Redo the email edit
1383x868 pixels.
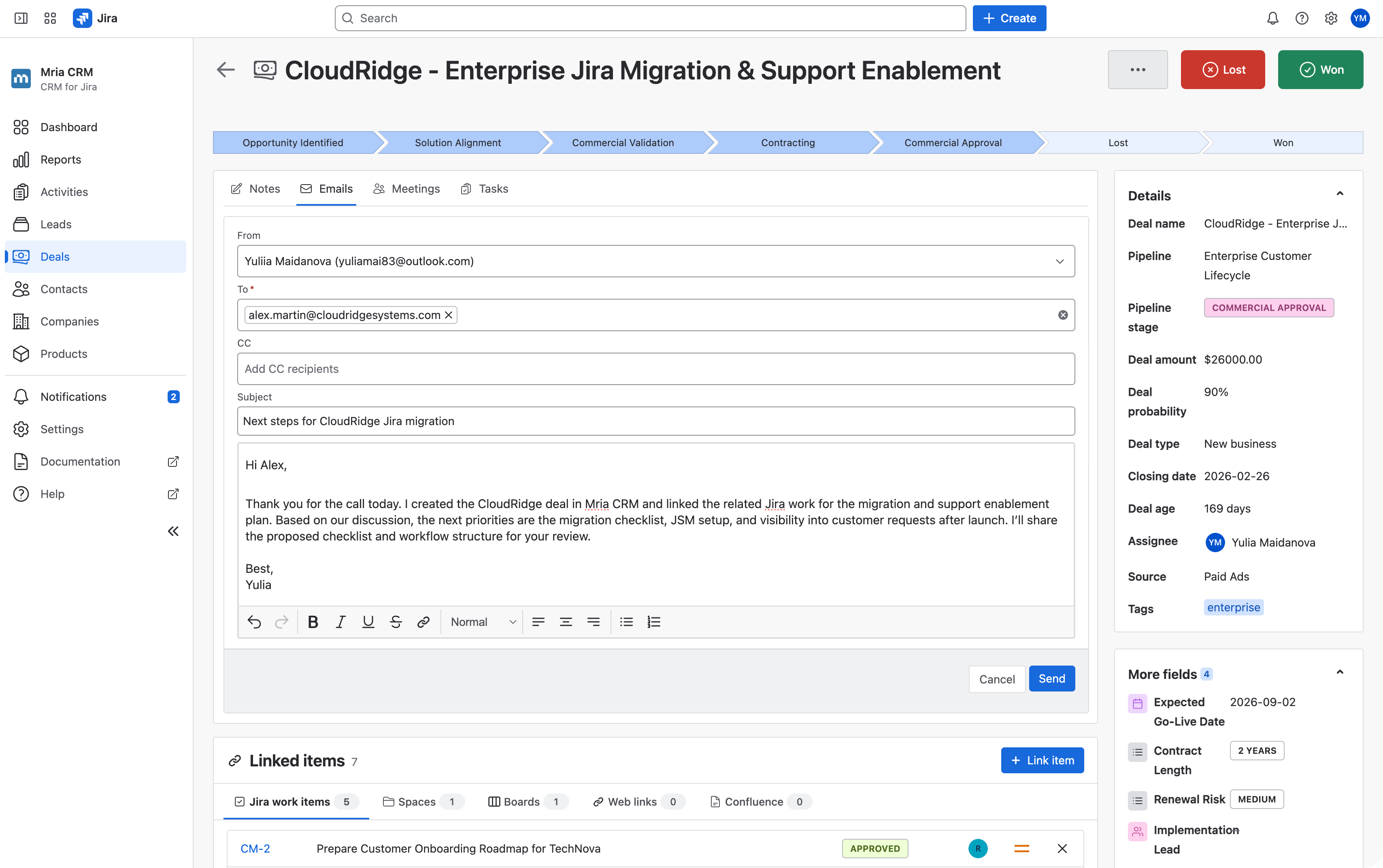point(281,622)
